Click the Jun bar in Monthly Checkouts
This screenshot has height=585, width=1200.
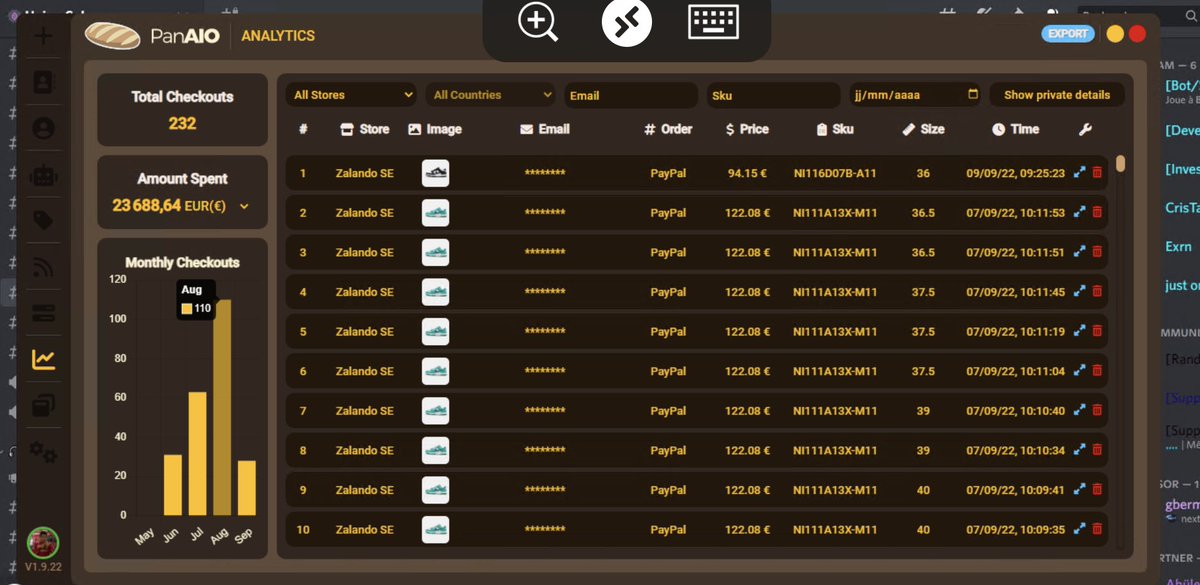[x=173, y=485]
